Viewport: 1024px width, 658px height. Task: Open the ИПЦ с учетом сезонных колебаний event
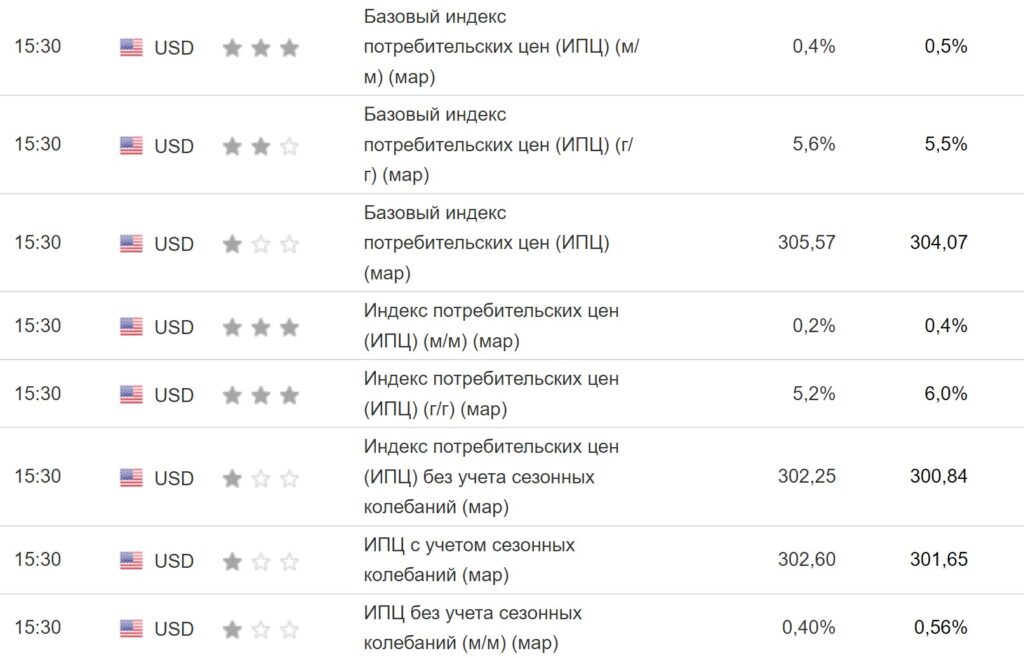[469, 560]
